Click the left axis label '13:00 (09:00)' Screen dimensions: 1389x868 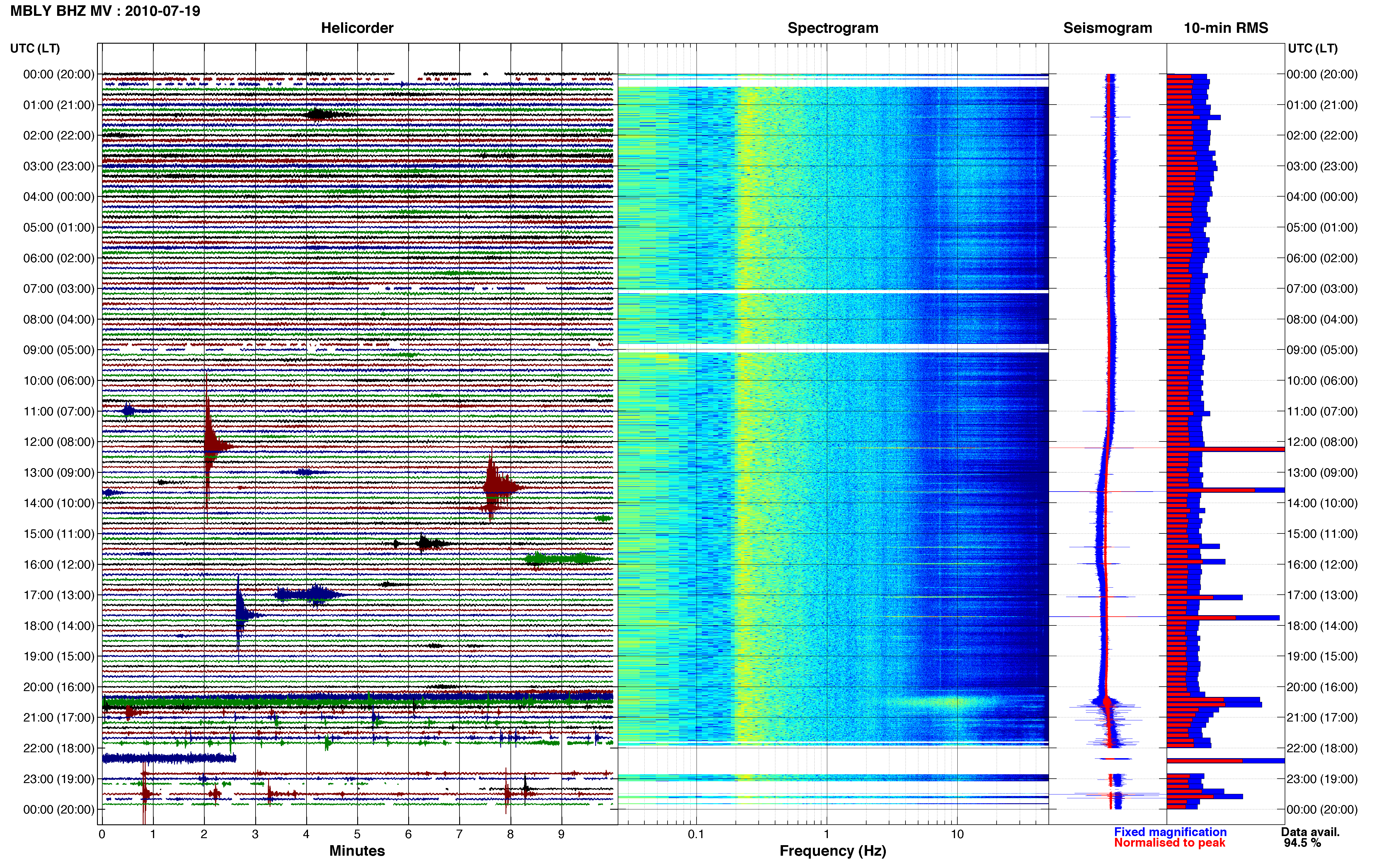coord(59,473)
